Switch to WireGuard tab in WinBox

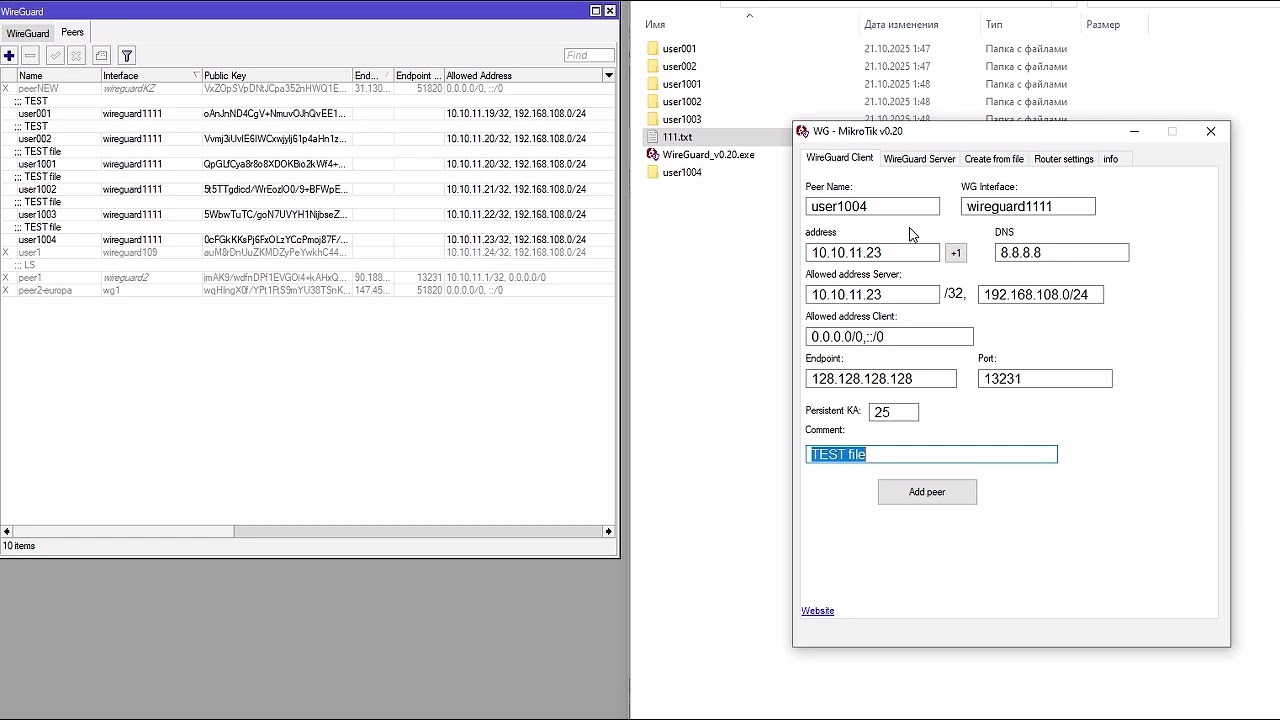(28, 33)
